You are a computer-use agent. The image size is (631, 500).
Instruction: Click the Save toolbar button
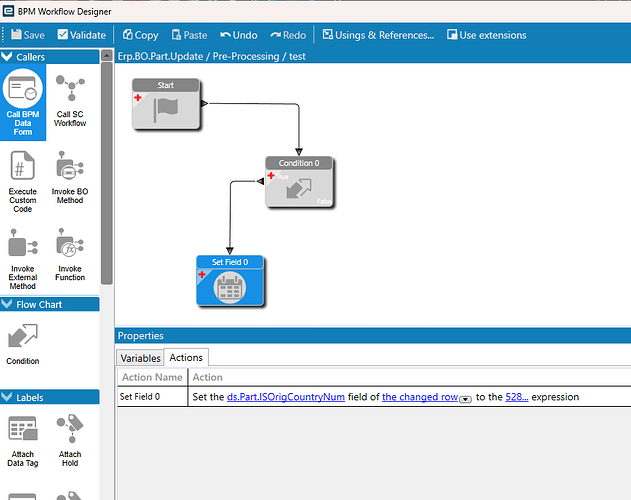[28, 35]
